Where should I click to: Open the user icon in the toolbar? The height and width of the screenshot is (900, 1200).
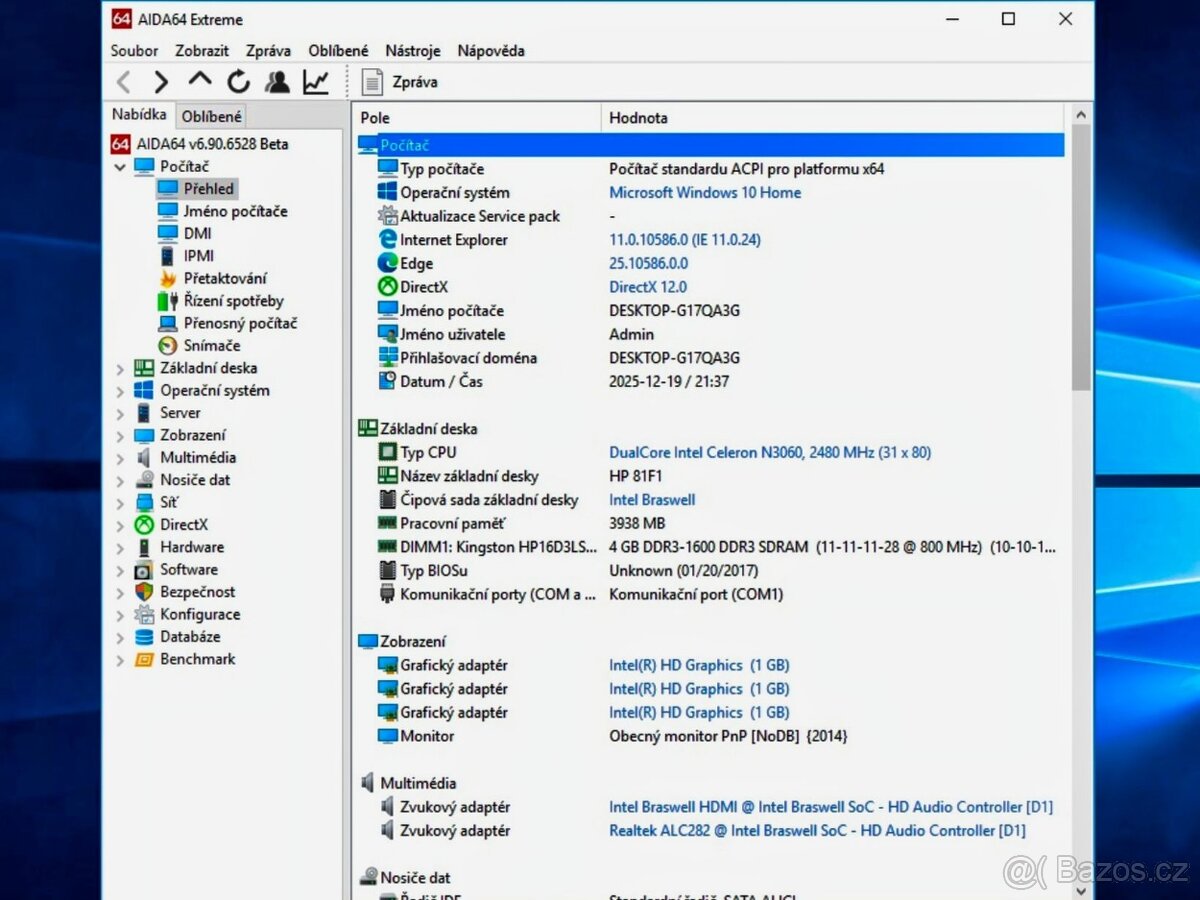277,82
